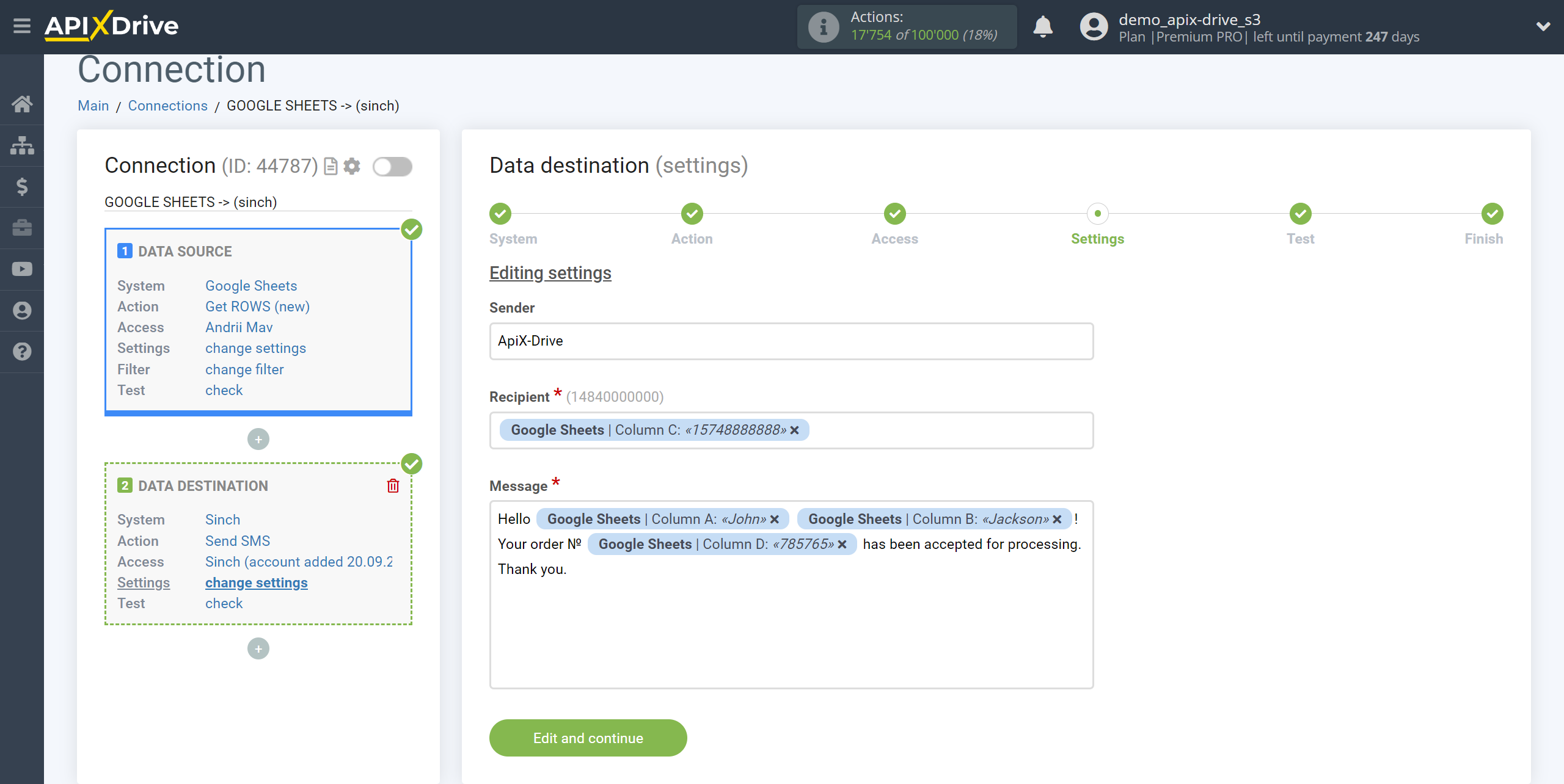The width and height of the screenshot is (1564, 784).
Task: Add a step after Data Destination
Action: coord(258,648)
